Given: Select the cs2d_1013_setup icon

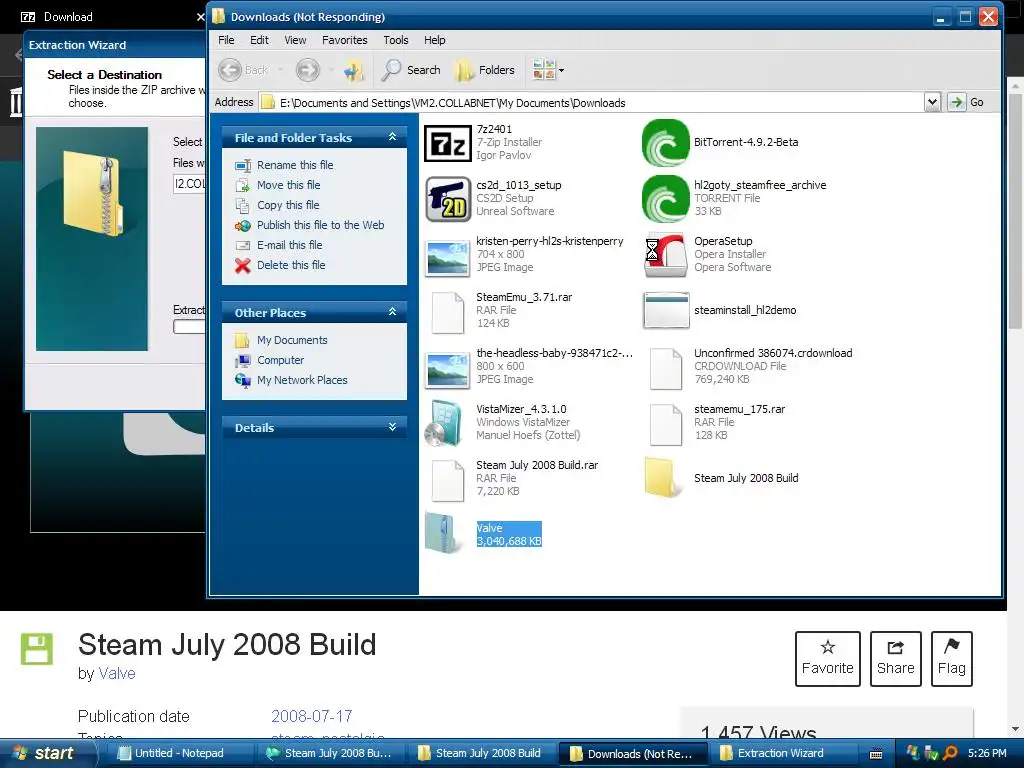Looking at the screenshot, I should click(x=447, y=199).
